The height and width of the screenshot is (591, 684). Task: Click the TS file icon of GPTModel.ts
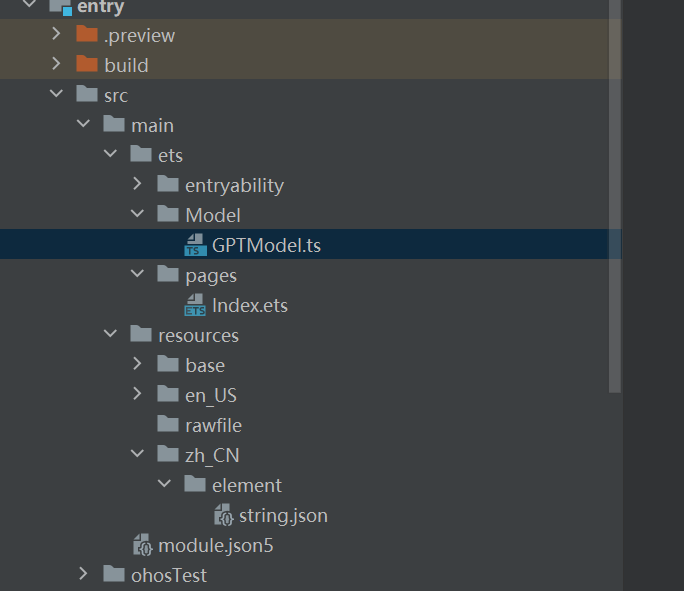(195, 245)
